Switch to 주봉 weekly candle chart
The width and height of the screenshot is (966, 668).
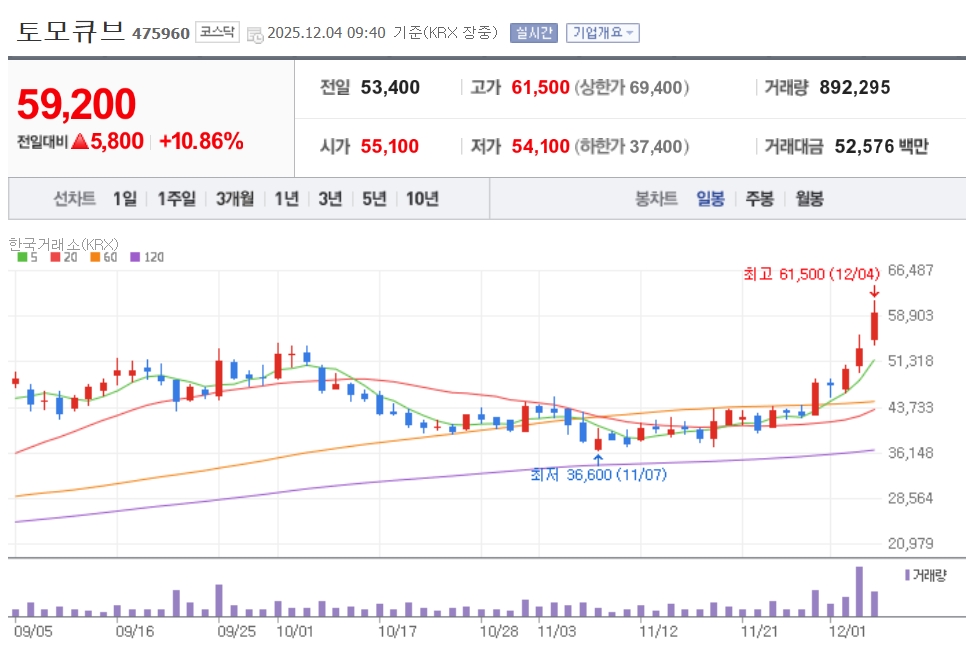pos(759,198)
